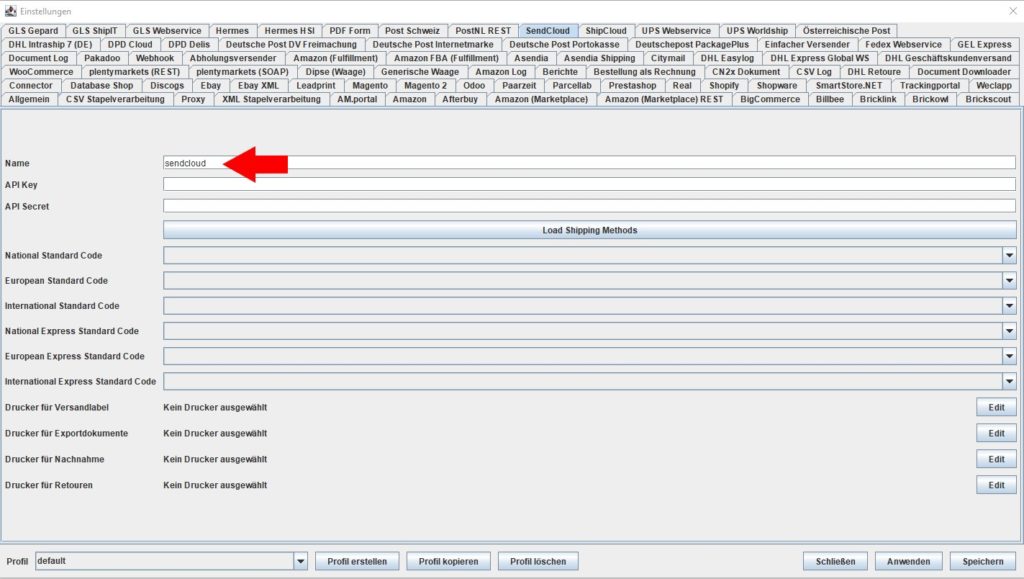Click into the API Secret field
Screen dimensions: 1024x579
(x=590, y=206)
